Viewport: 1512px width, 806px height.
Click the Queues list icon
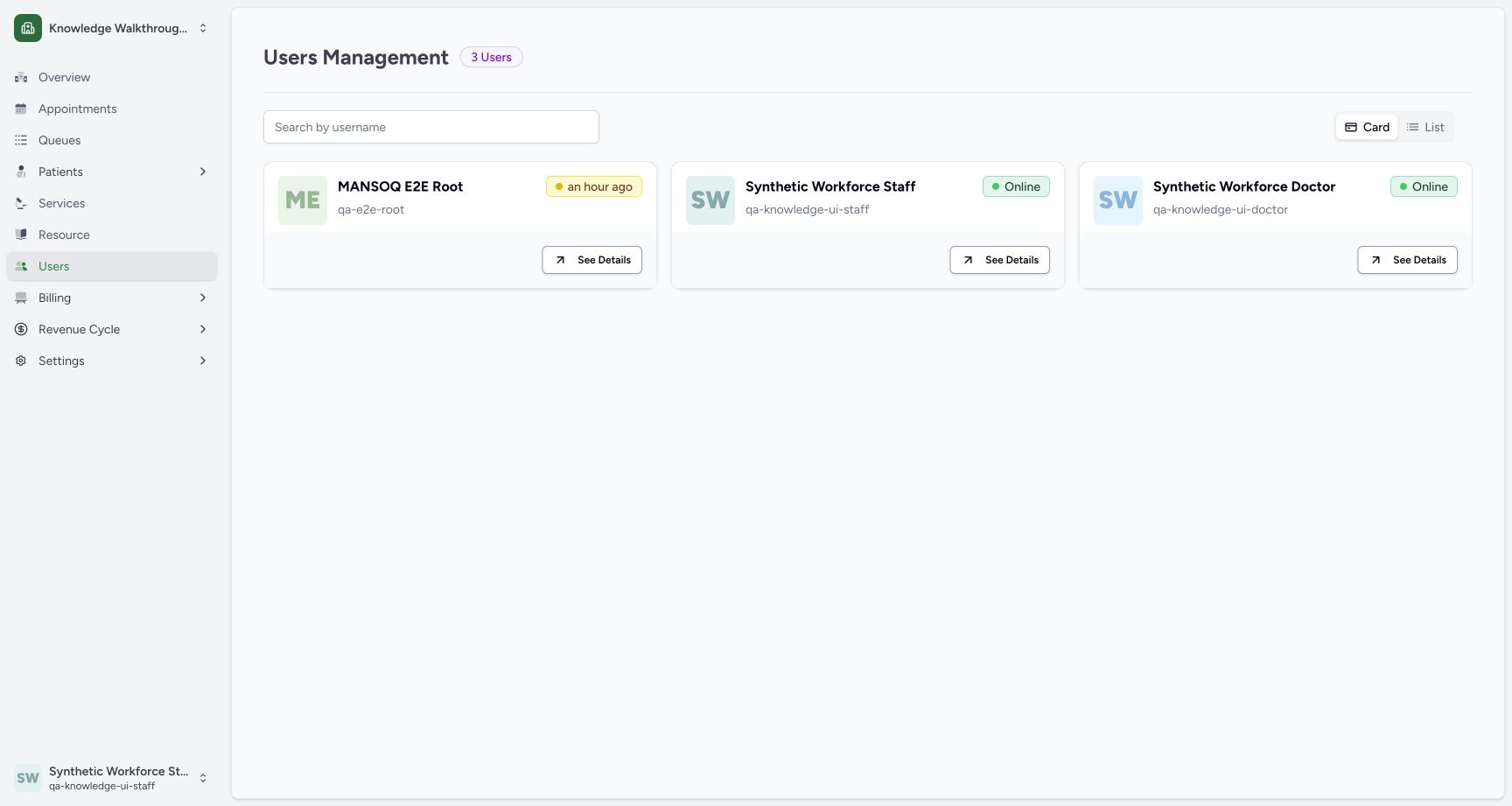pos(21,141)
